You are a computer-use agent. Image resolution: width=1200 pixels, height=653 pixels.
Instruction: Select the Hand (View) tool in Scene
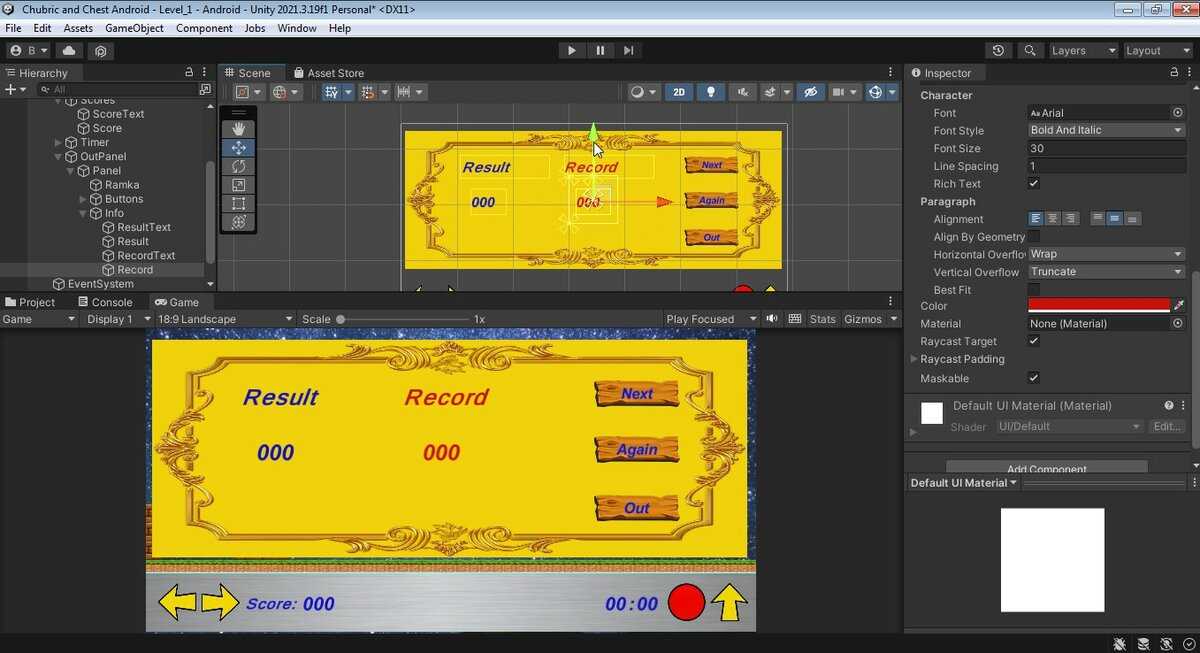(238, 129)
